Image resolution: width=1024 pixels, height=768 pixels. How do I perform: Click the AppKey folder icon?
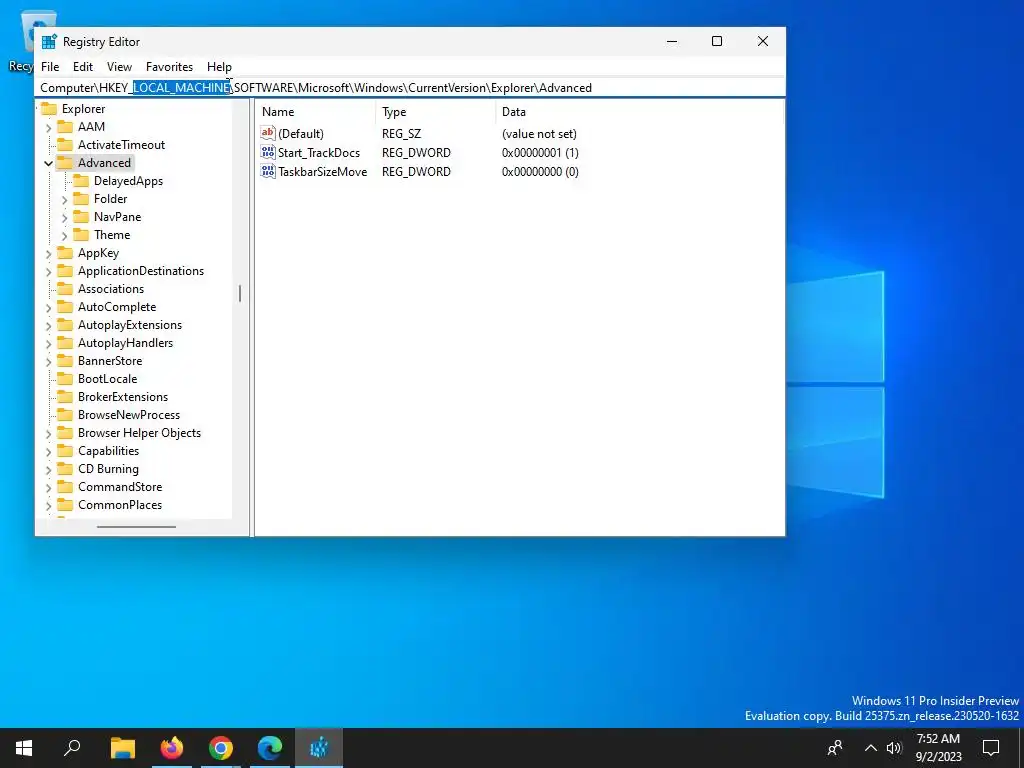(x=65, y=253)
